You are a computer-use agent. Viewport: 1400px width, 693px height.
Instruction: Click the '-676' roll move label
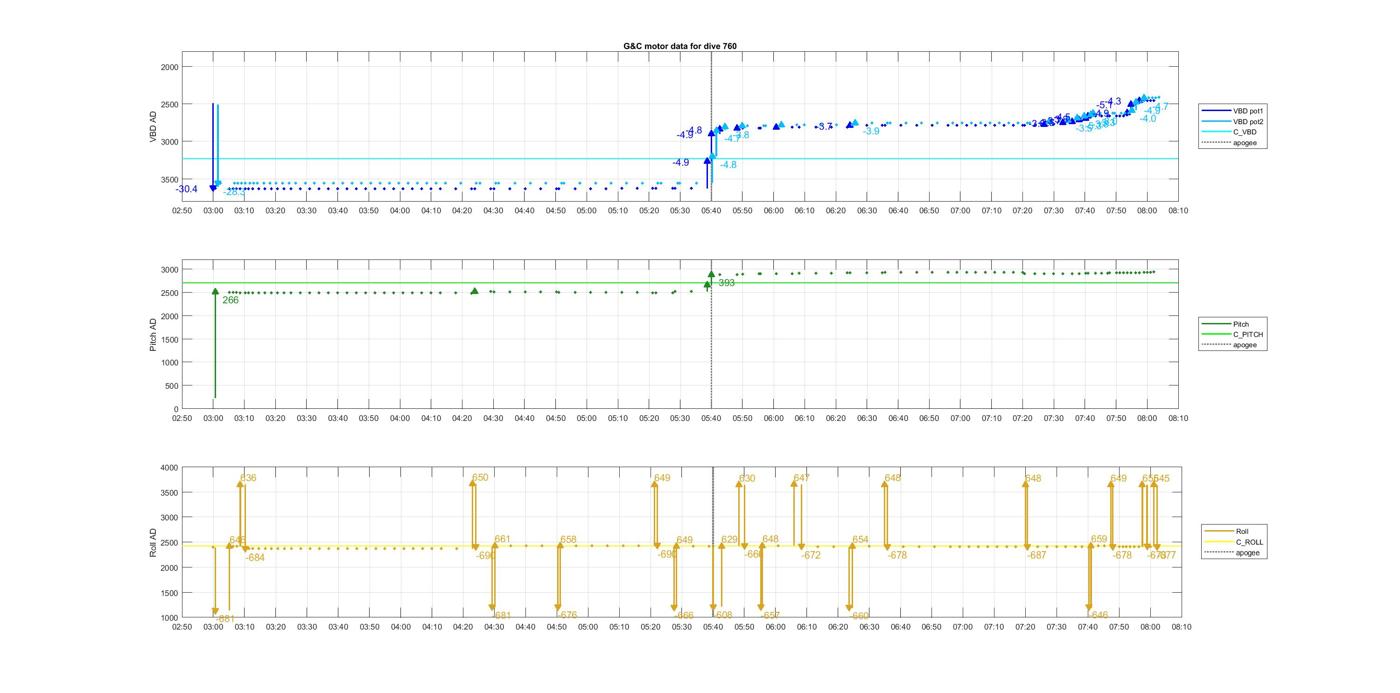pos(567,615)
